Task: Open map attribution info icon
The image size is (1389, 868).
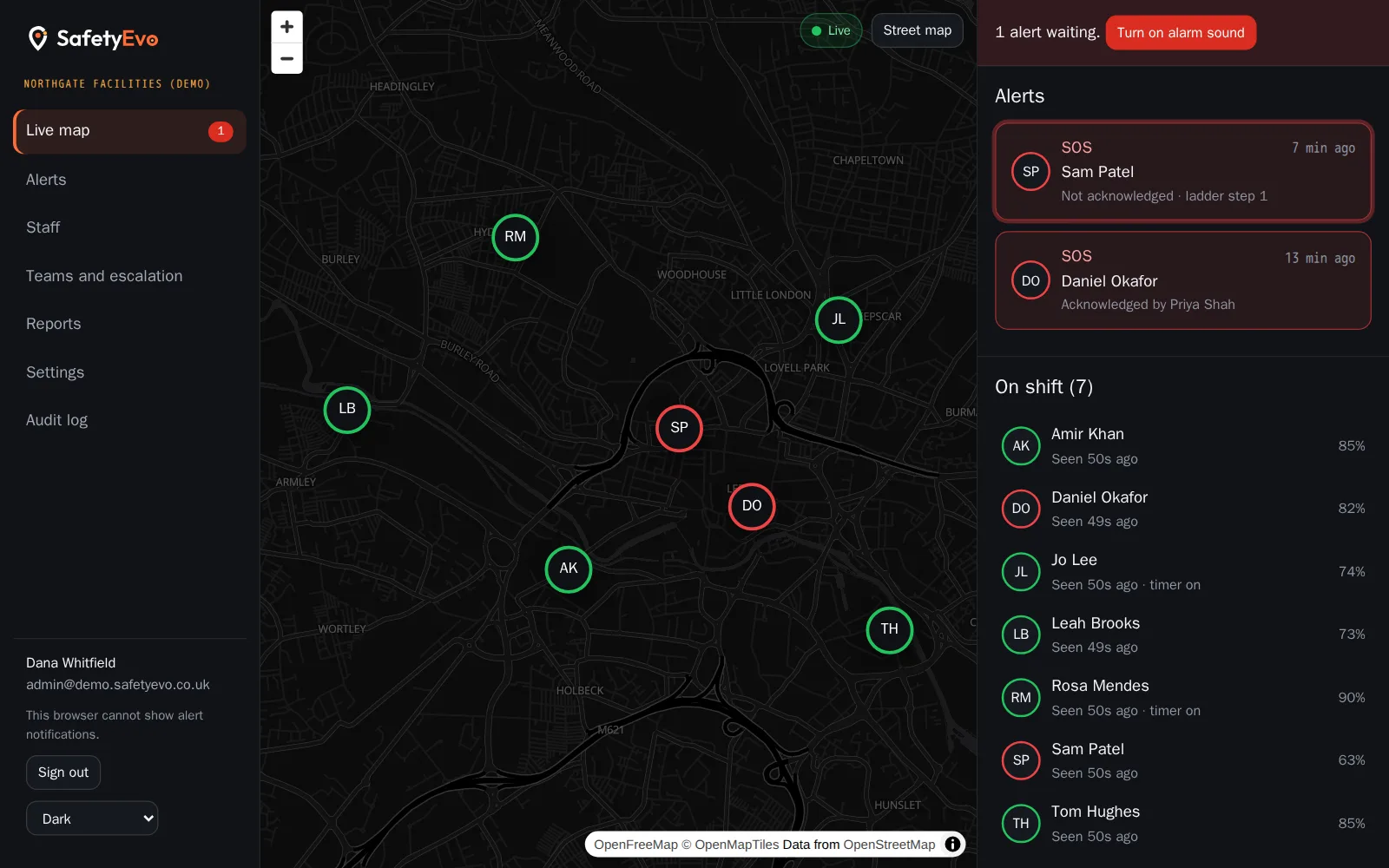Action: pos(952,844)
